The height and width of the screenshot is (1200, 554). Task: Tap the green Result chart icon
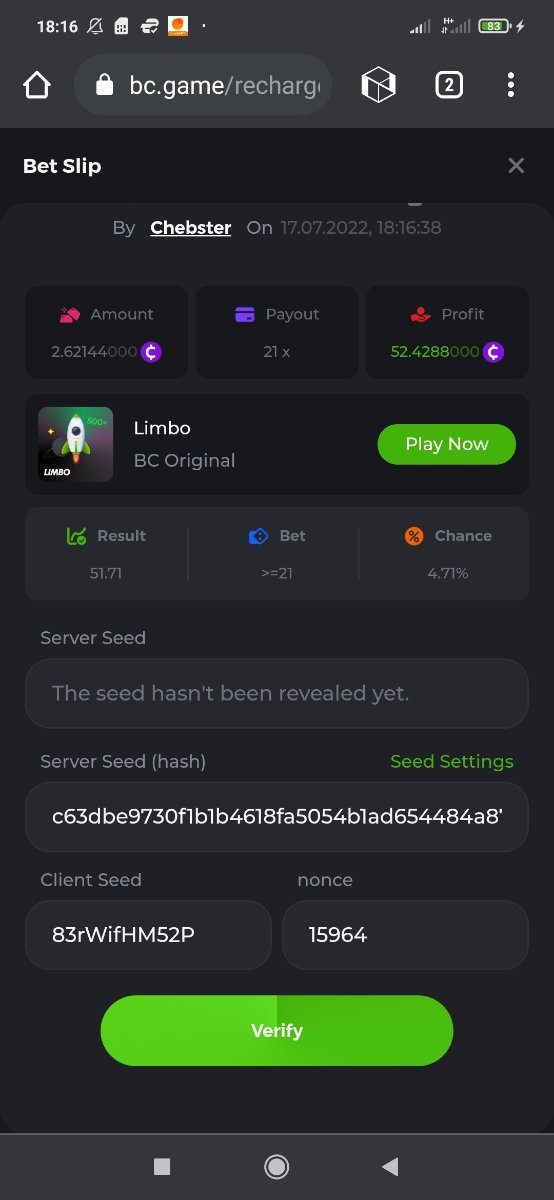[x=76, y=536]
